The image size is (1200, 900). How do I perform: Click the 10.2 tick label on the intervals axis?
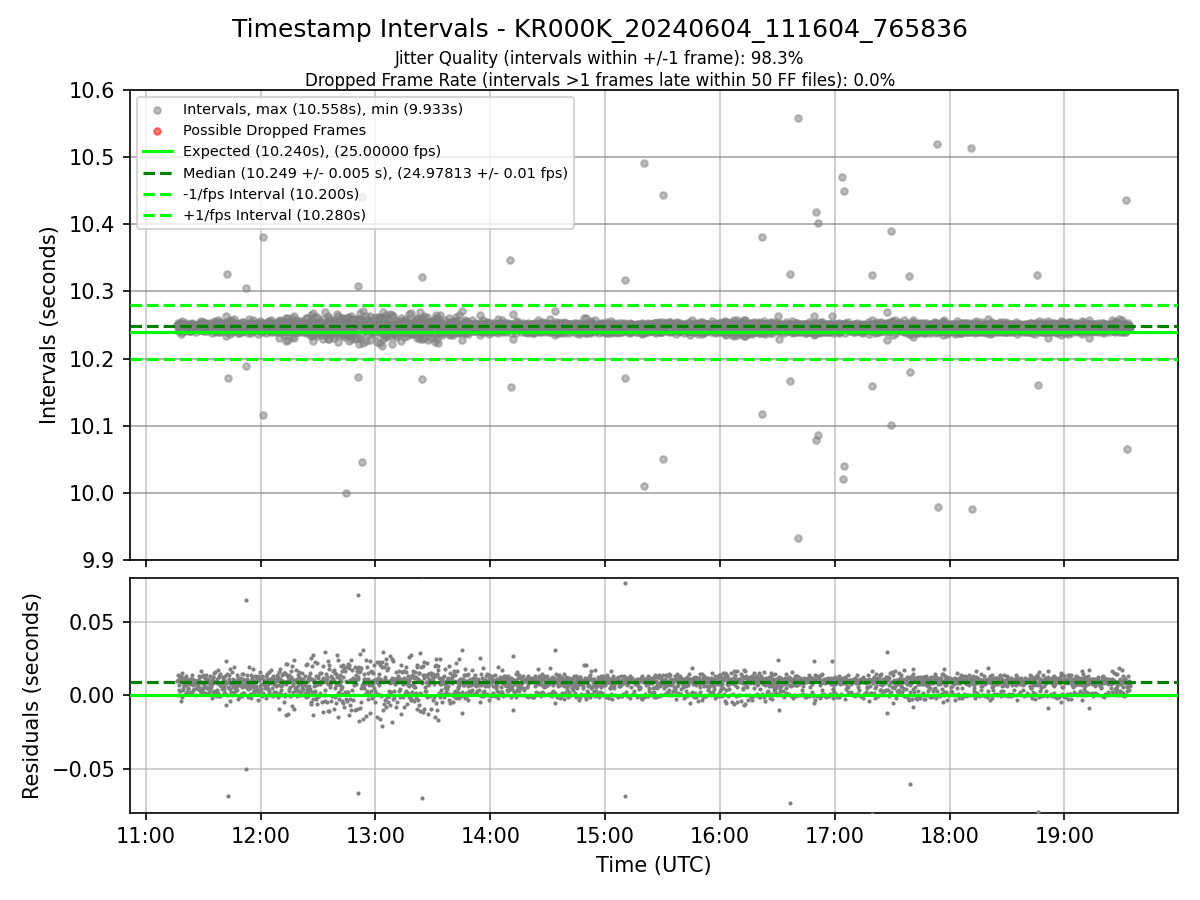click(x=93, y=359)
